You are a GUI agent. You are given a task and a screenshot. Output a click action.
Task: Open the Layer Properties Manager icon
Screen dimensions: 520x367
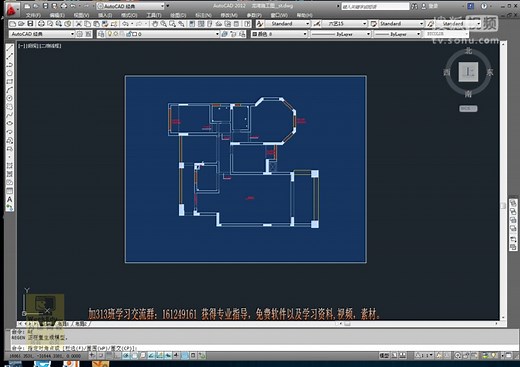point(101,34)
